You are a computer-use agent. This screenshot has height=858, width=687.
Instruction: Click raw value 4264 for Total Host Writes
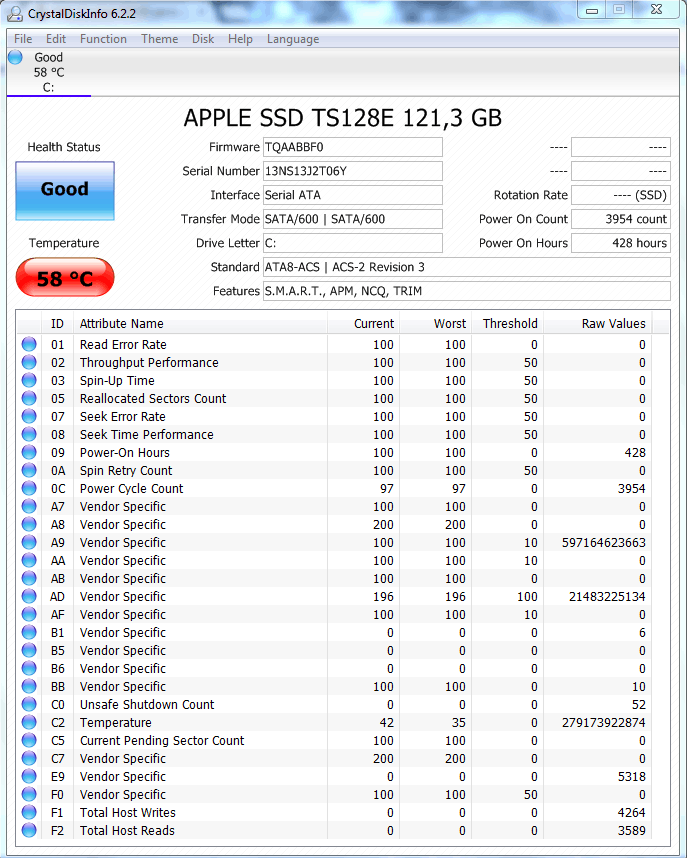(632, 813)
